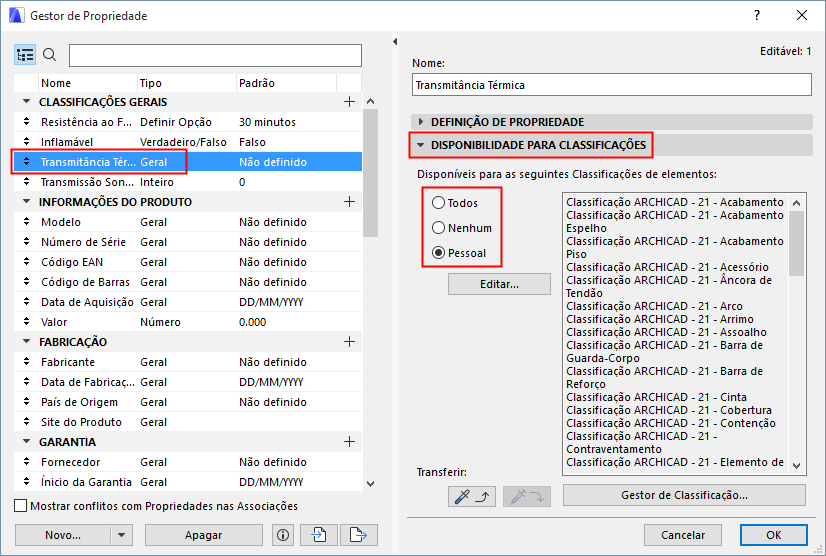Collapse the INFORMAÇÕES DO PRODUTO group
Image resolution: width=826 pixels, height=556 pixels.
tap(26, 201)
